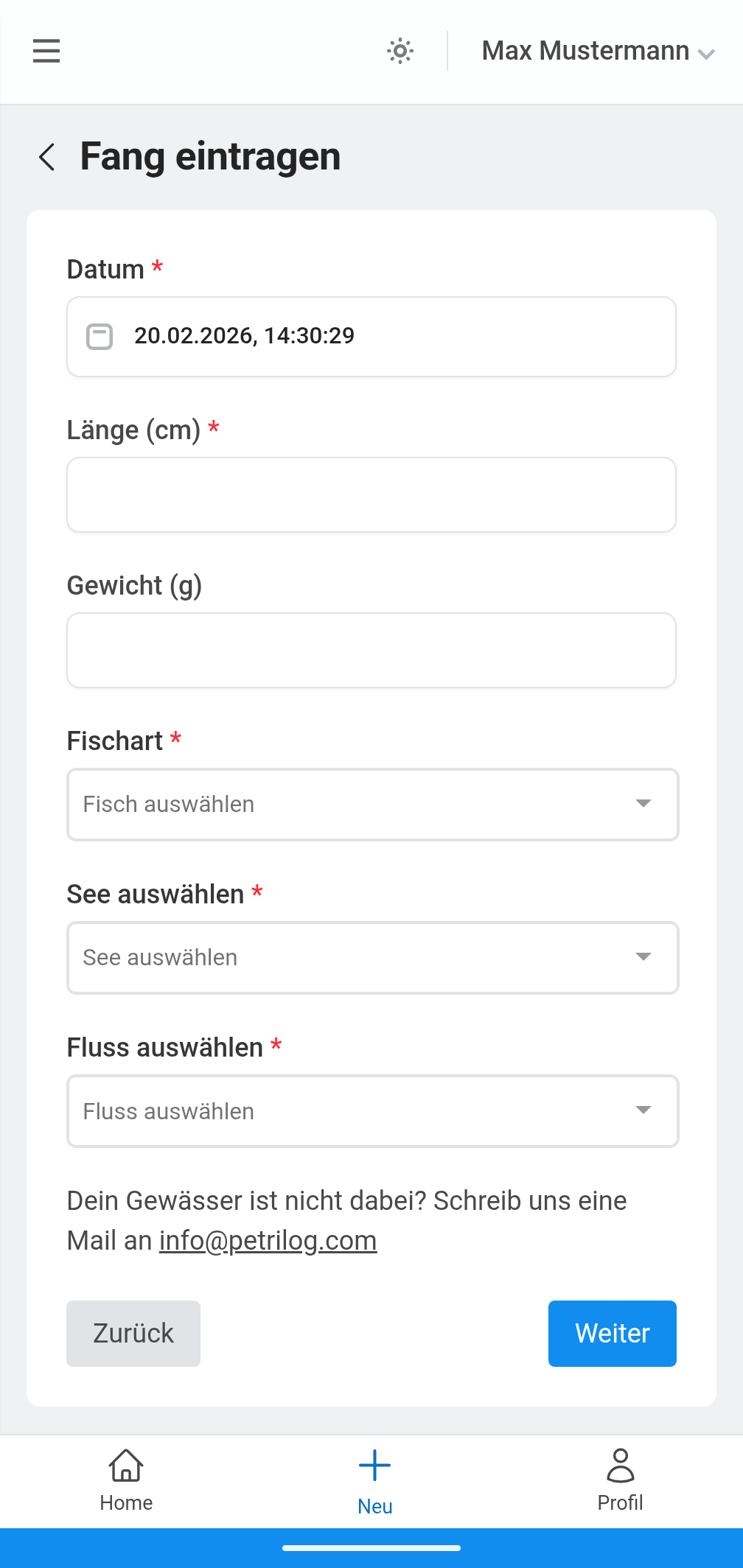The image size is (743, 1568).
Task: Click the calendar icon in Datum field
Action: click(100, 336)
